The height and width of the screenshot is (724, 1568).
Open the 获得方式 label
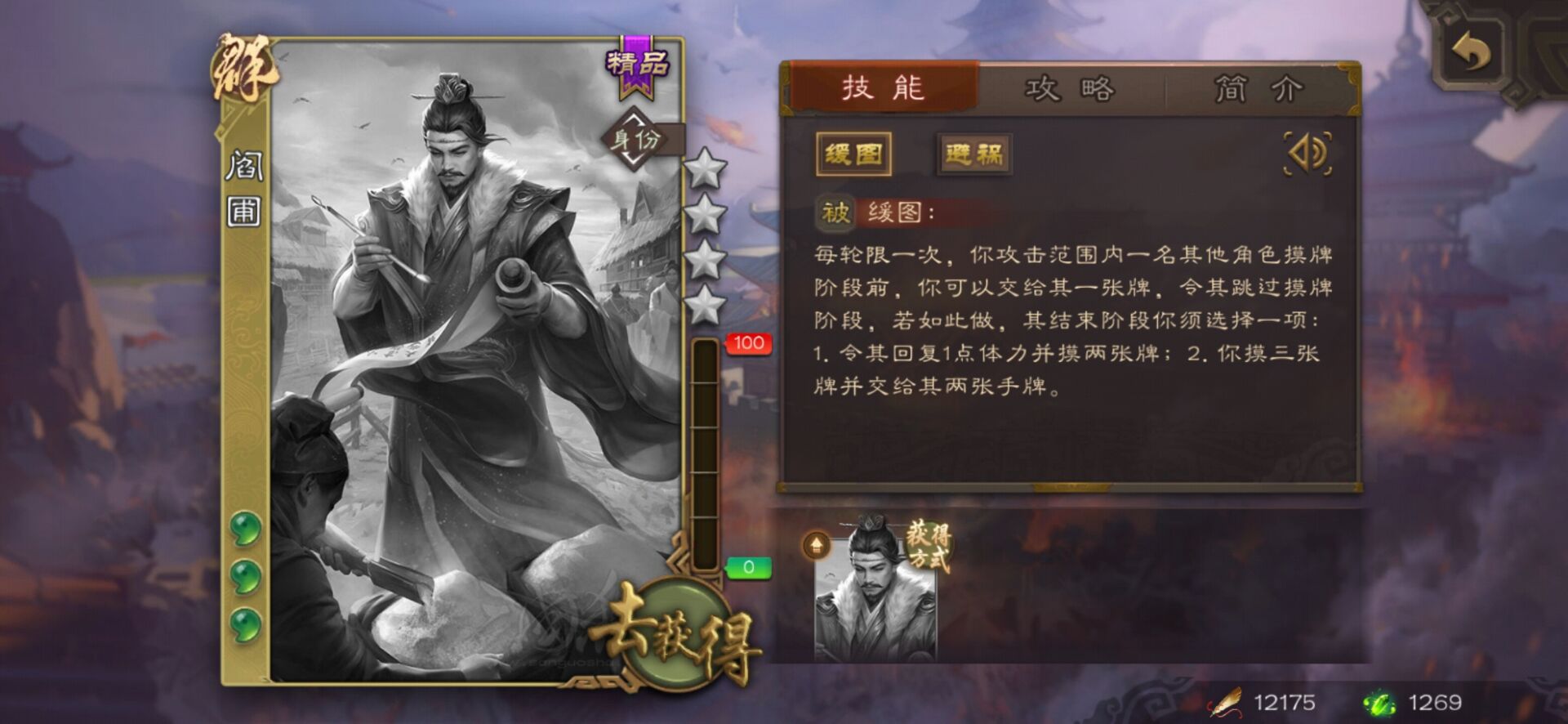point(929,547)
